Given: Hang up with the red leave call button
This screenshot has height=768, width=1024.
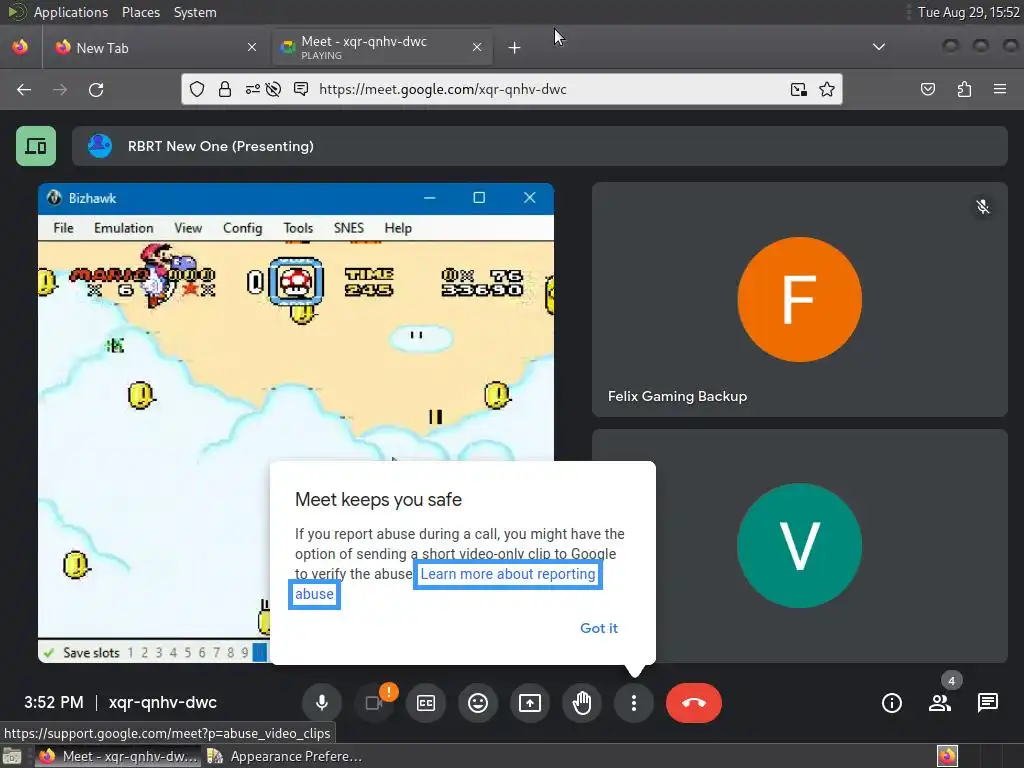Looking at the screenshot, I should point(694,703).
